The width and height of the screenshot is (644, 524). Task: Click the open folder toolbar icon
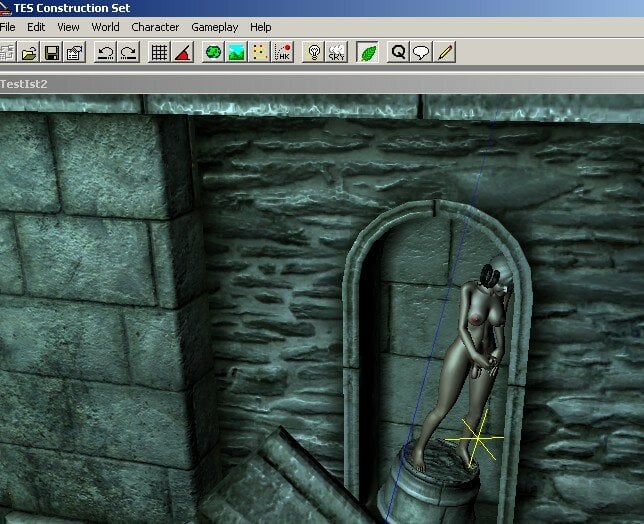pyautogui.click(x=29, y=52)
